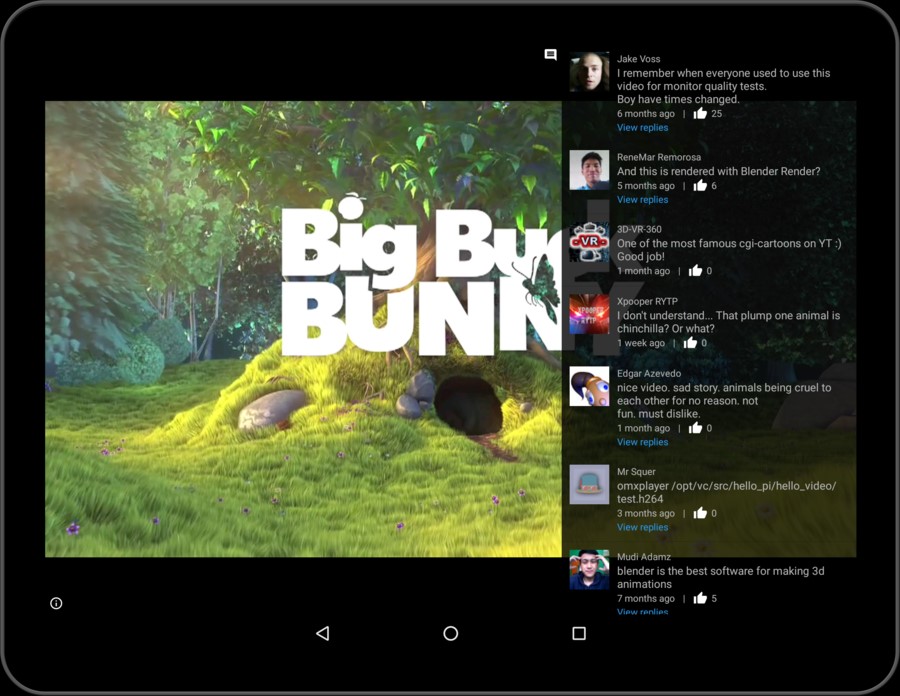Tap the Android home button
This screenshot has height=696, width=900.
point(451,633)
